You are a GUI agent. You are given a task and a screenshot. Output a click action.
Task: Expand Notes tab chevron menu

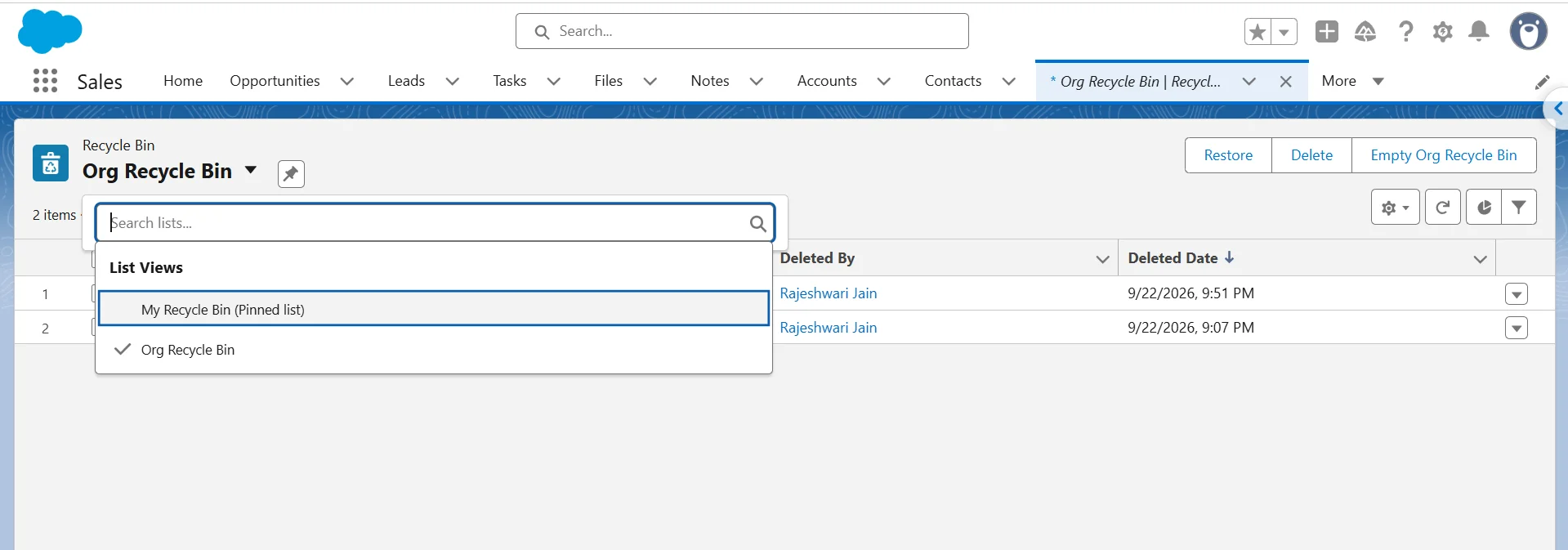coord(756,81)
